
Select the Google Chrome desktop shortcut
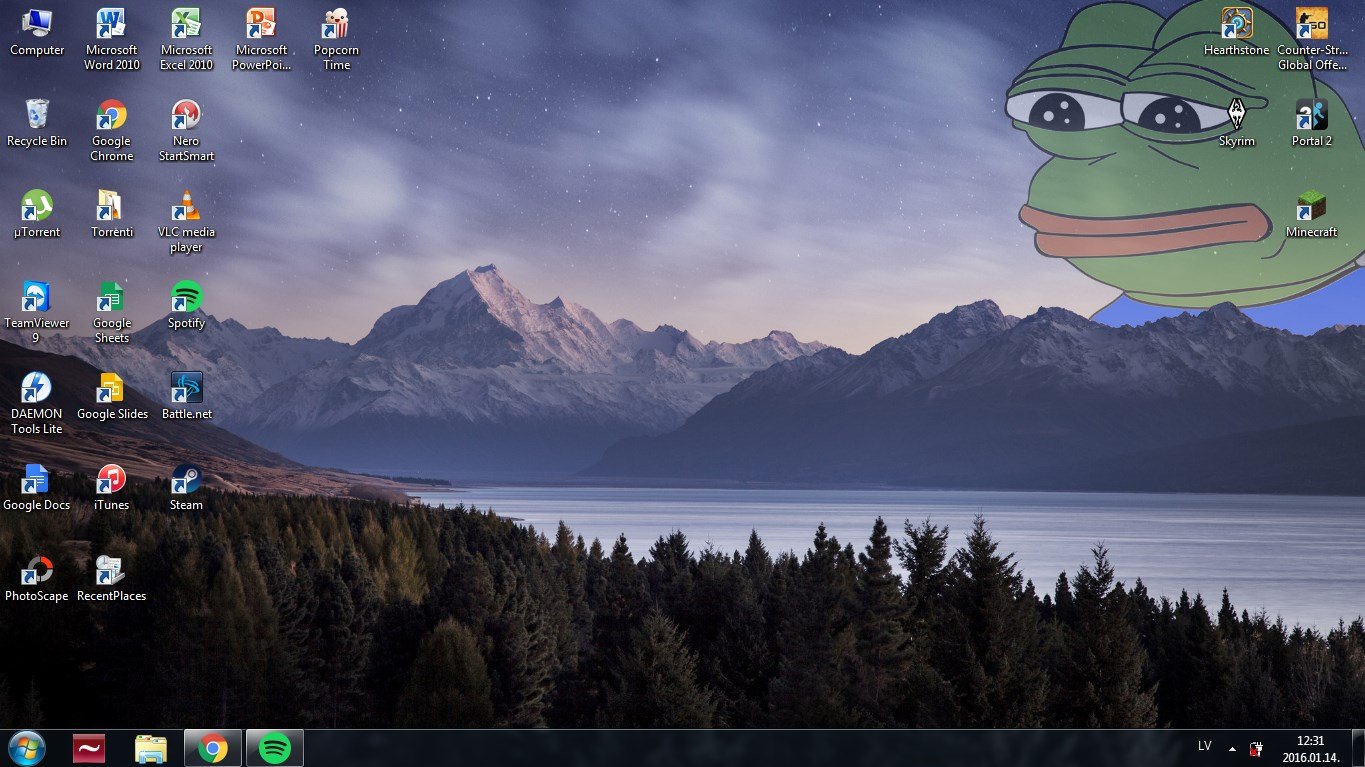[112, 130]
